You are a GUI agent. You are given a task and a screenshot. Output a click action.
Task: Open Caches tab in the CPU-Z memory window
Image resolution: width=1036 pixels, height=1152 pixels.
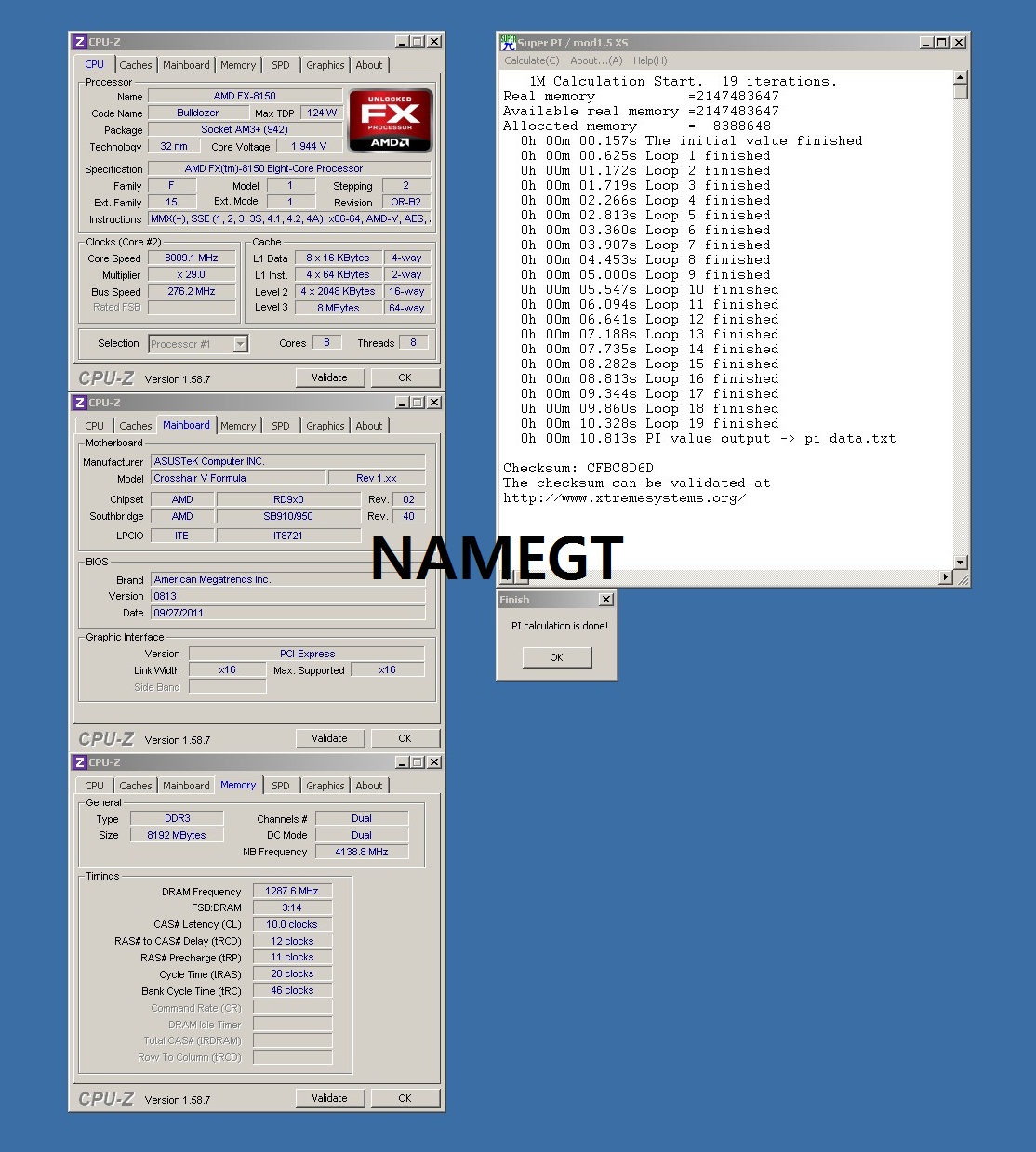click(136, 786)
